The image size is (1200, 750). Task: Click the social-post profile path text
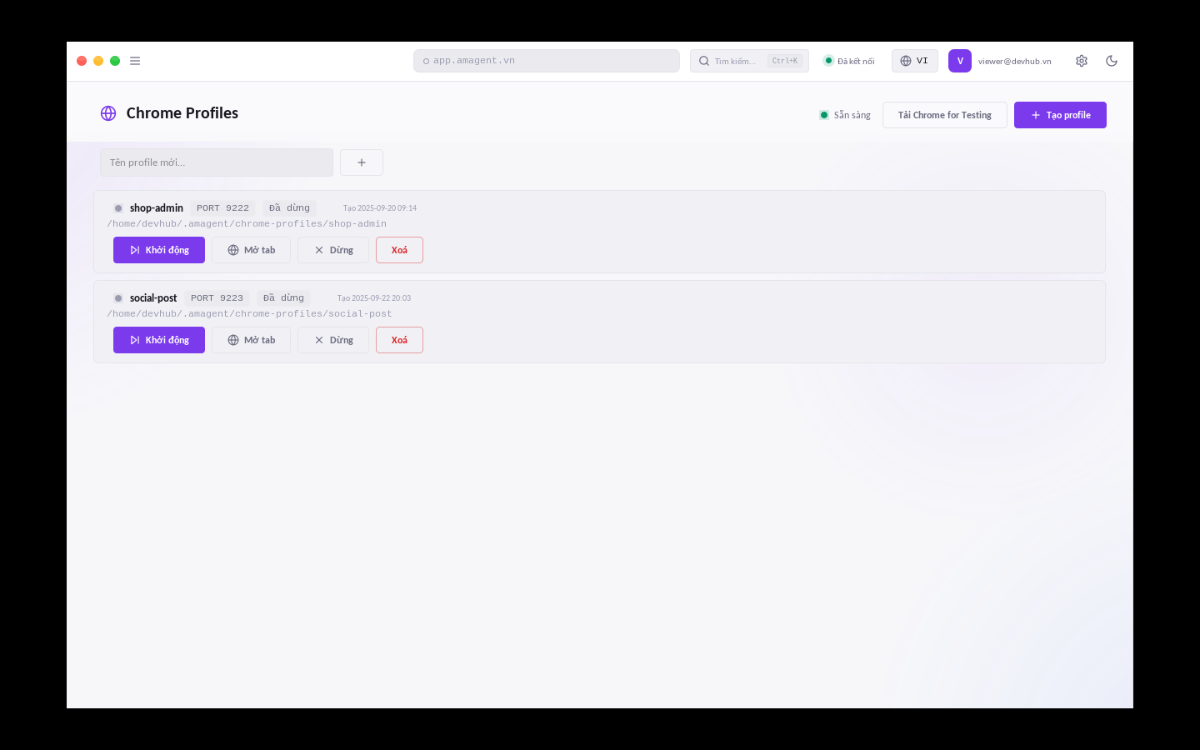249,314
